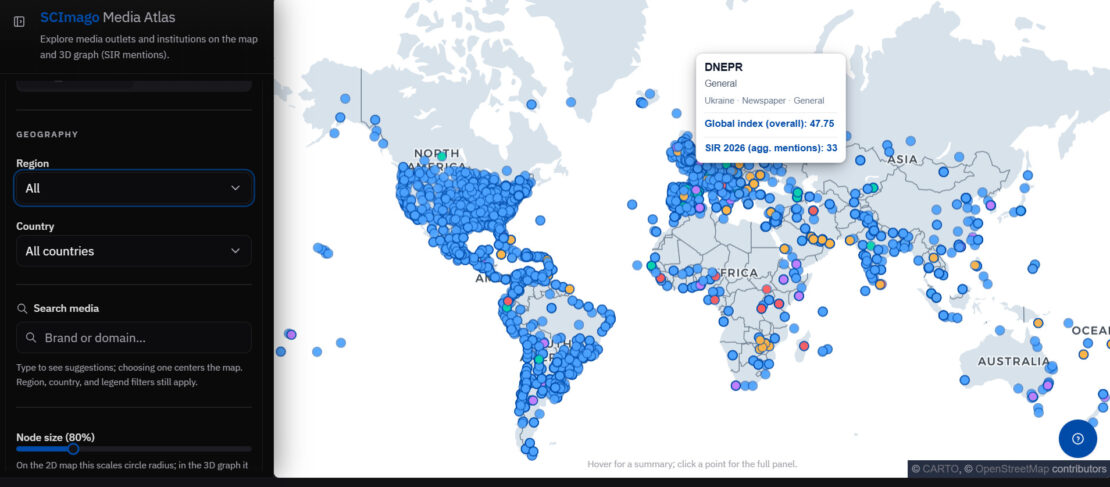Click the Node size slider handle
The height and width of the screenshot is (487, 1110).
point(73,449)
